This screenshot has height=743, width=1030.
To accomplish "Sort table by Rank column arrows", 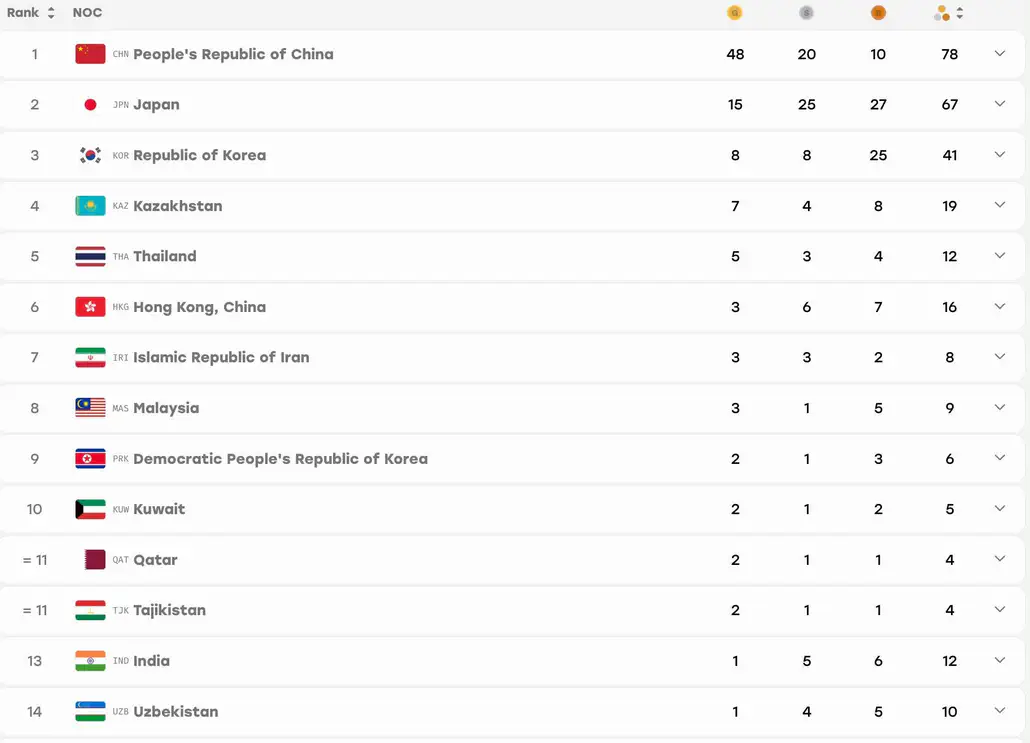I will [51, 12].
